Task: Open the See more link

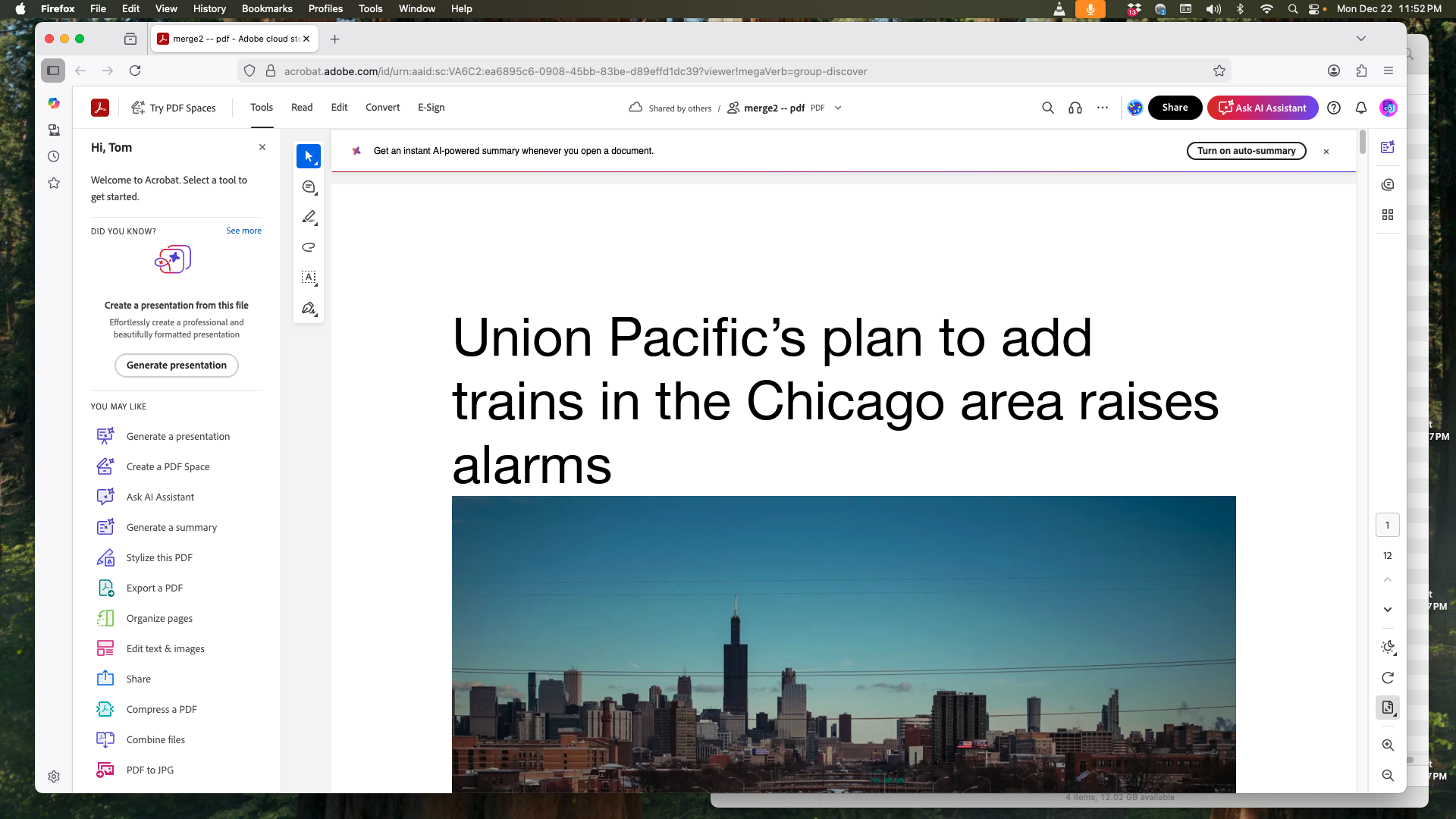Action: click(243, 231)
